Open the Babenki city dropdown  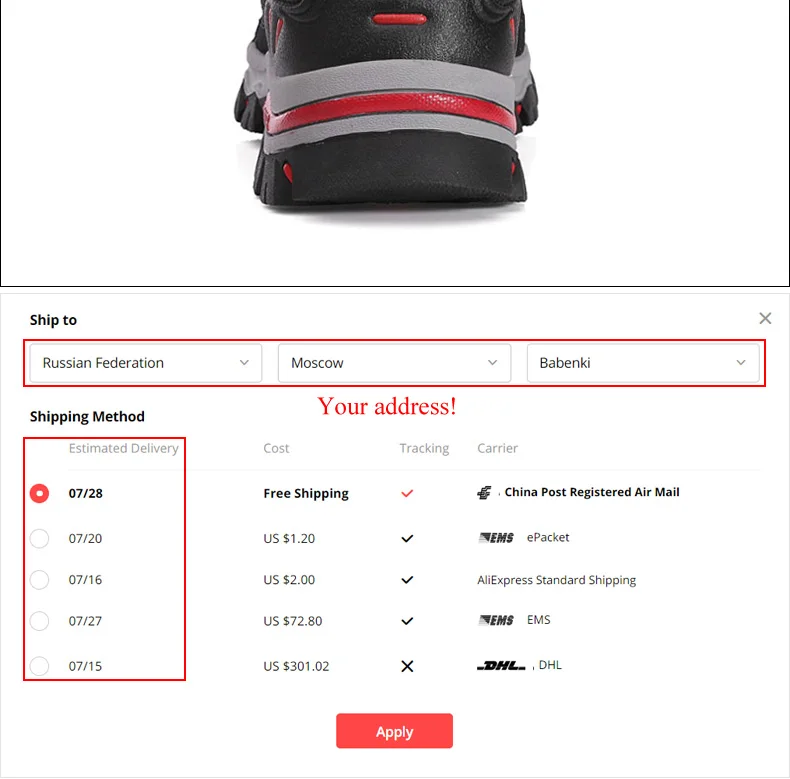(x=643, y=363)
